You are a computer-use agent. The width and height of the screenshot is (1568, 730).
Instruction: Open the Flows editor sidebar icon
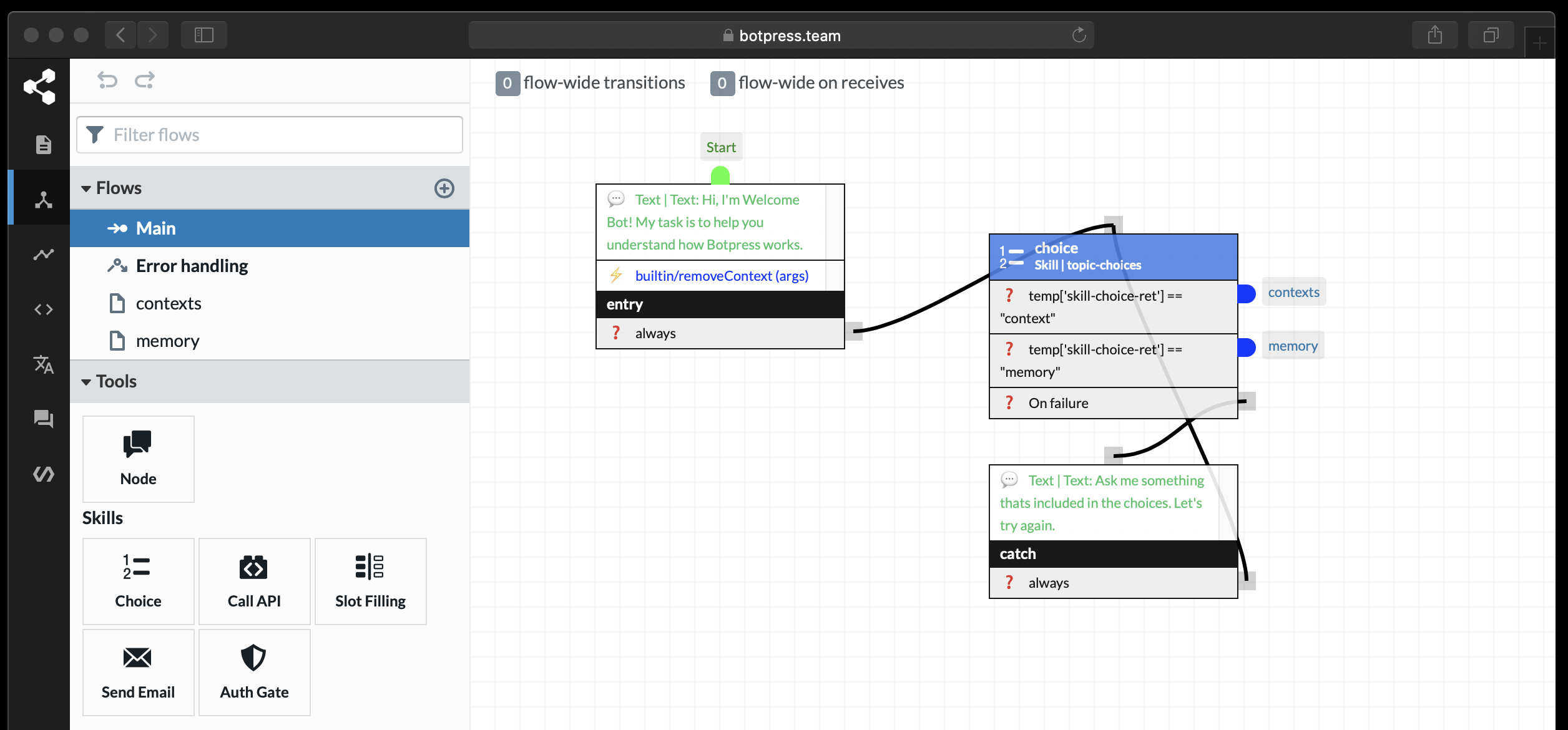pyautogui.click(x=43, y=200)
